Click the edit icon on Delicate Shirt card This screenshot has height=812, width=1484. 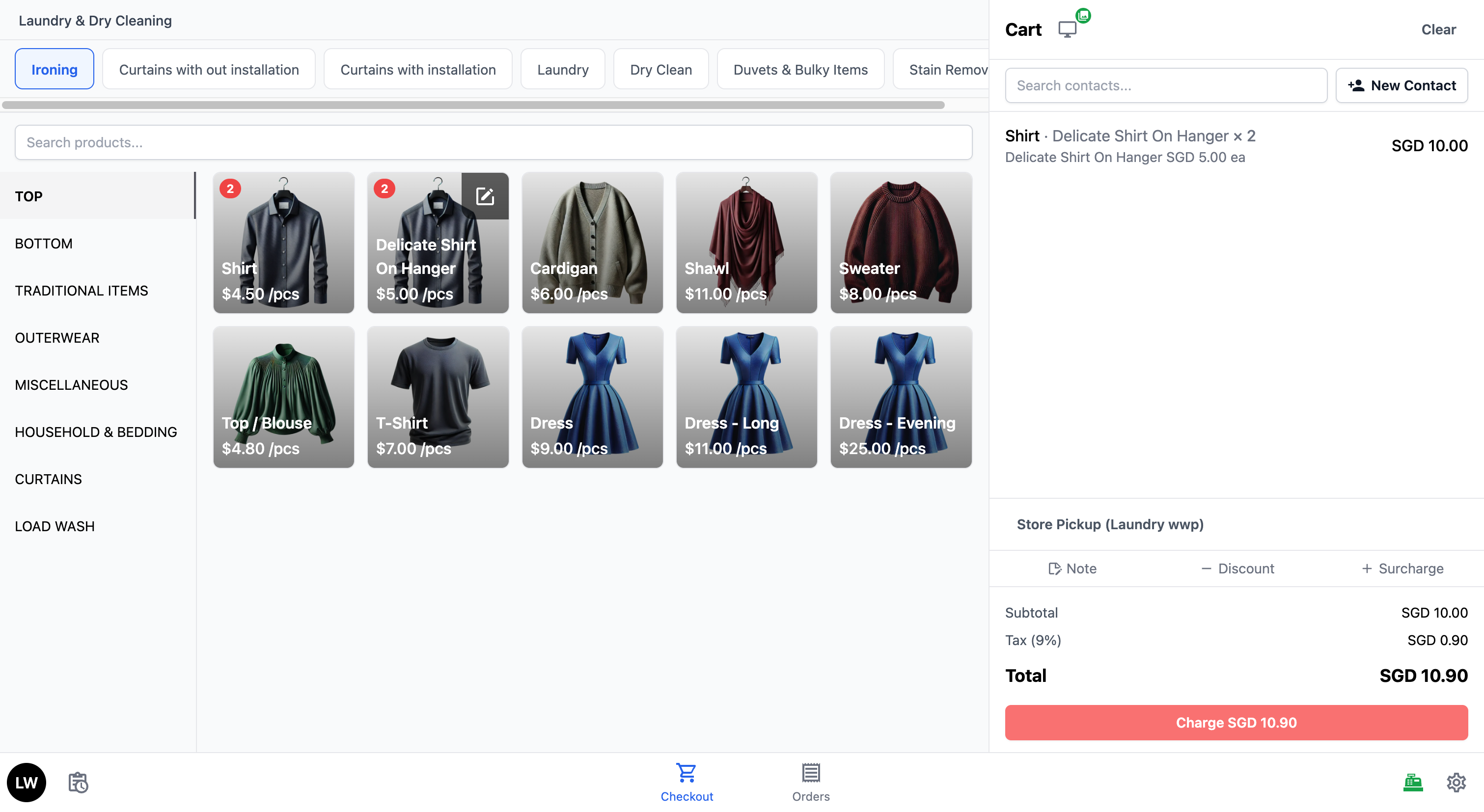pos(485,196)
